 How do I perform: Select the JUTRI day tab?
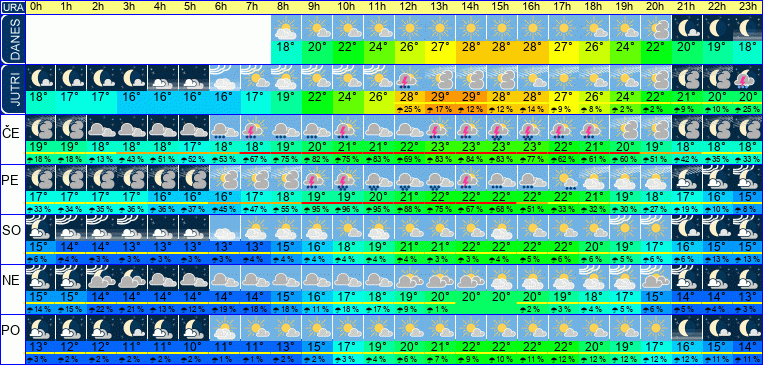coord(12,90)
